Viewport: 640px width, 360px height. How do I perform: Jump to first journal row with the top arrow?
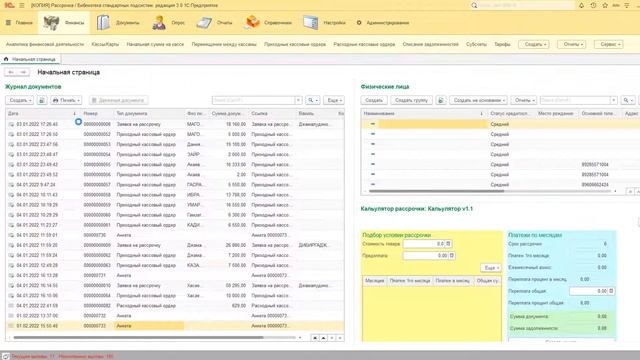pyautogui.click(x=315, y=338)
